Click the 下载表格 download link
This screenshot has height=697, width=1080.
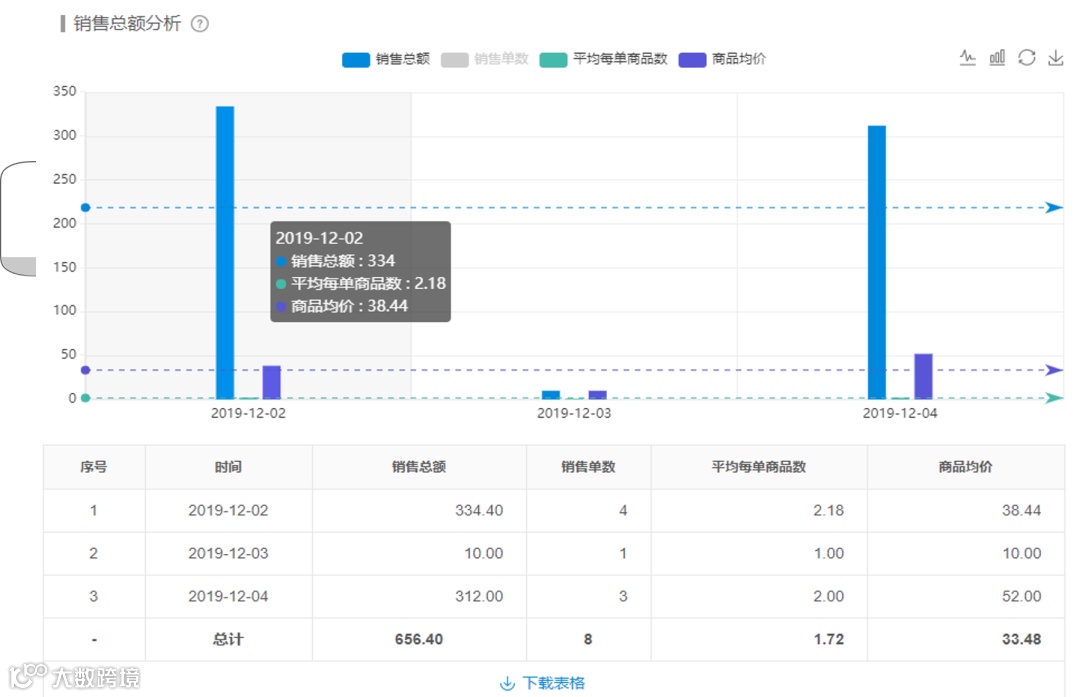pos(554,683)
